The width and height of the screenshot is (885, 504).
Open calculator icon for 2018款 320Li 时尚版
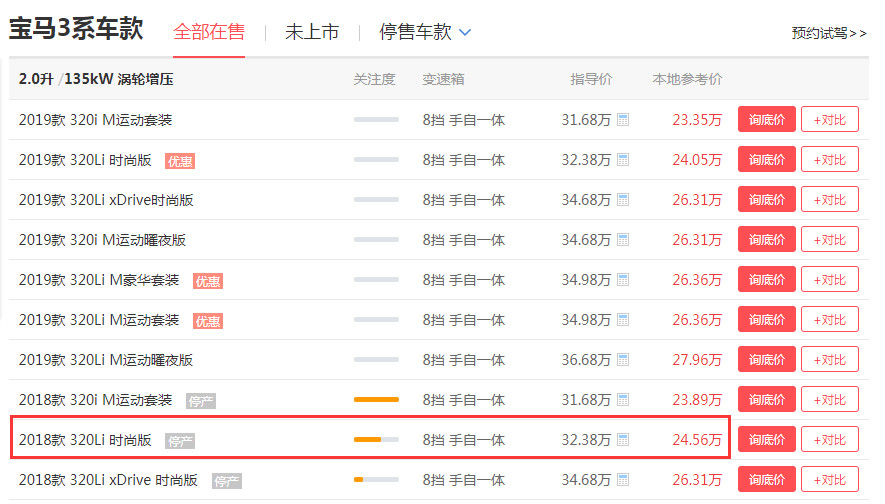[x=623, y=440]
